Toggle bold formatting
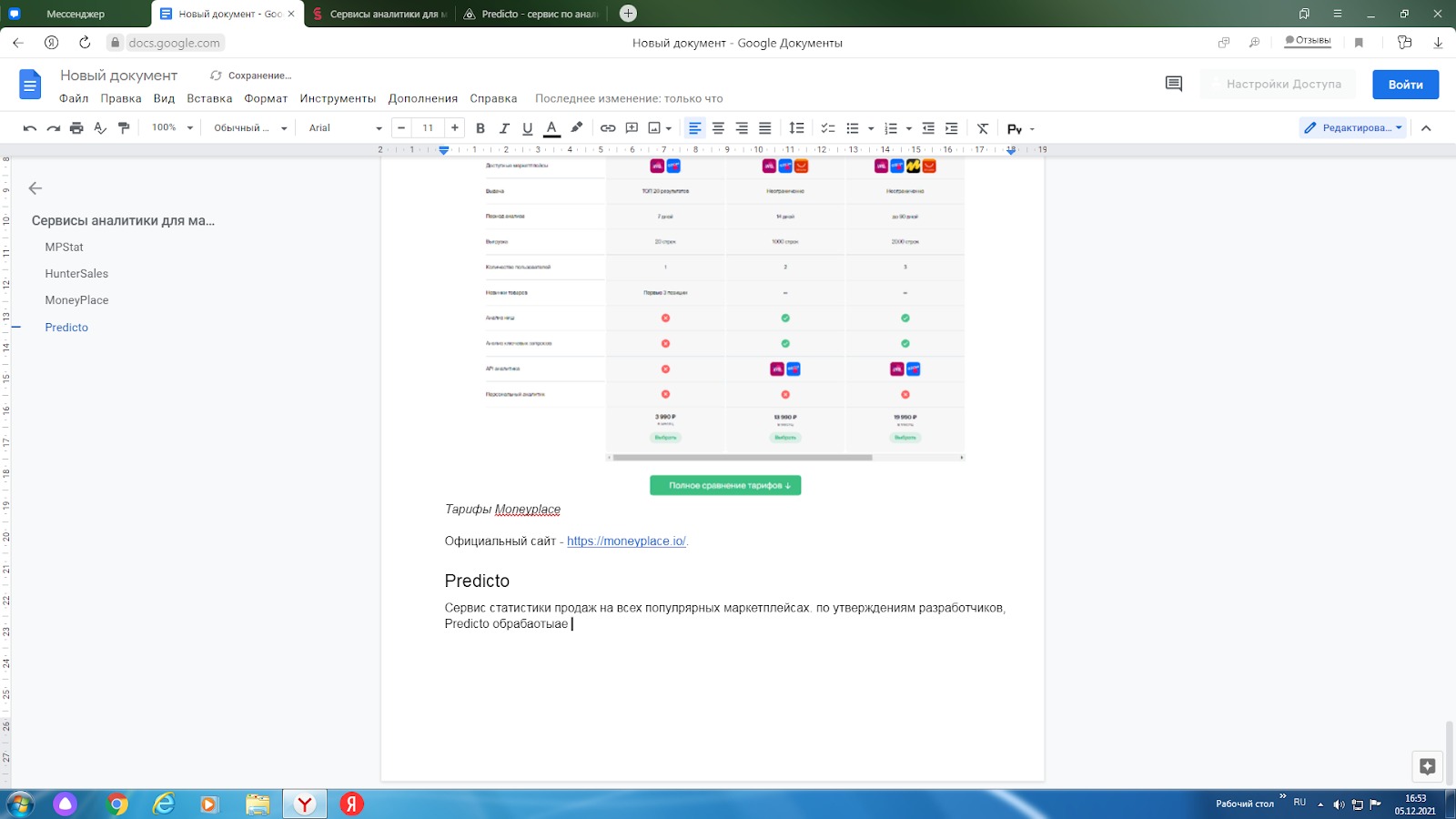Image resolution: width=1456 pixels, height=819 pixels. 480,128
